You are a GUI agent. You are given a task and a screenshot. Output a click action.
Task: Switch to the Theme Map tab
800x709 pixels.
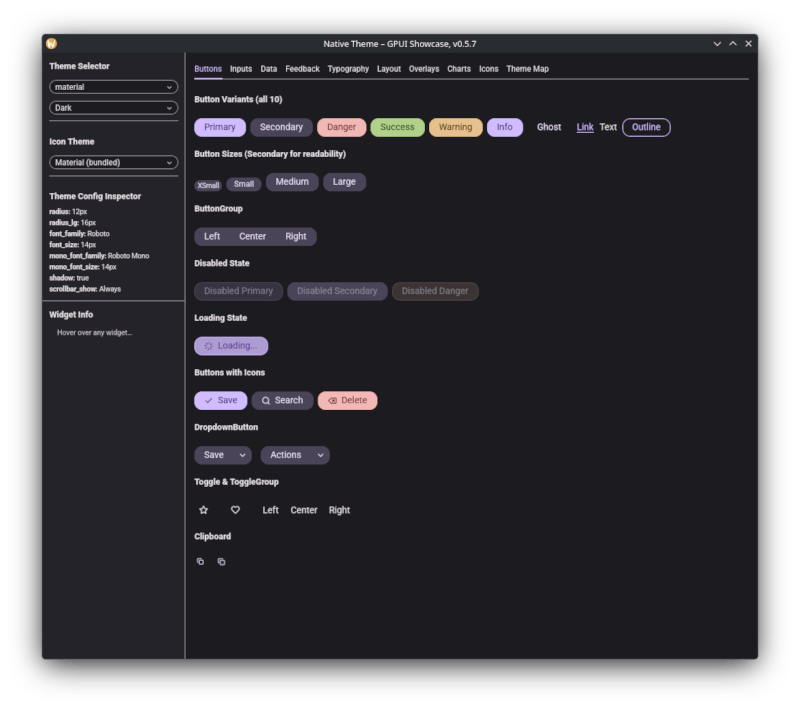coord(527,69)
